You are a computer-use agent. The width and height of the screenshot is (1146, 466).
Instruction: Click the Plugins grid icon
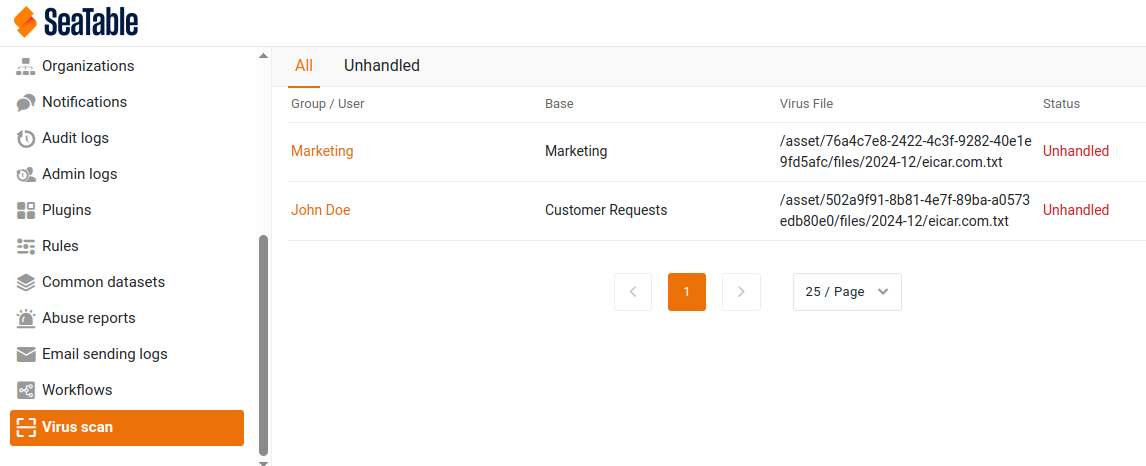point(26,210)
